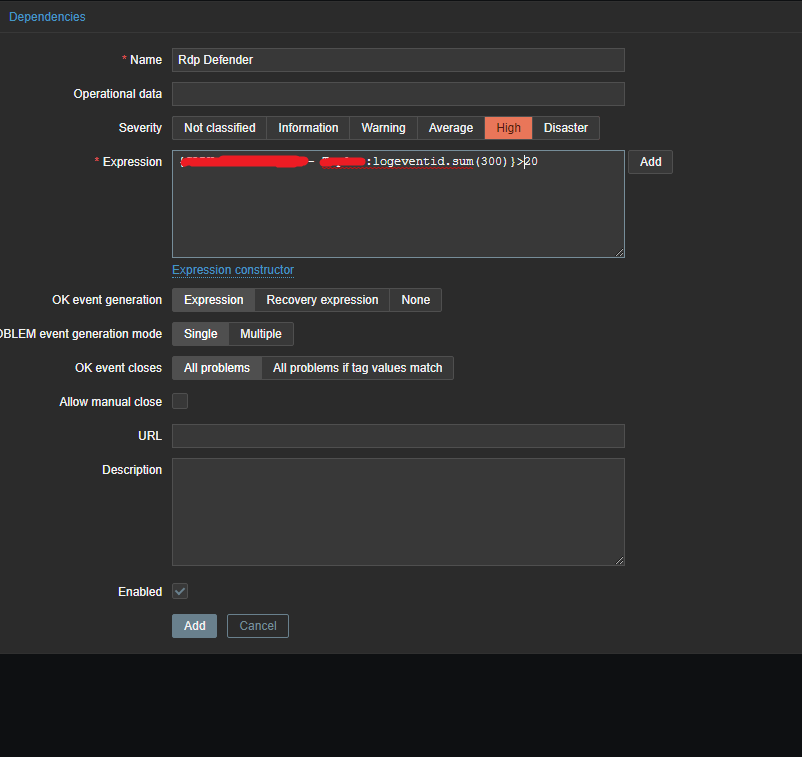Set OK event generation to None
This screenshot has width=802, height=757.
pos(415,300)
